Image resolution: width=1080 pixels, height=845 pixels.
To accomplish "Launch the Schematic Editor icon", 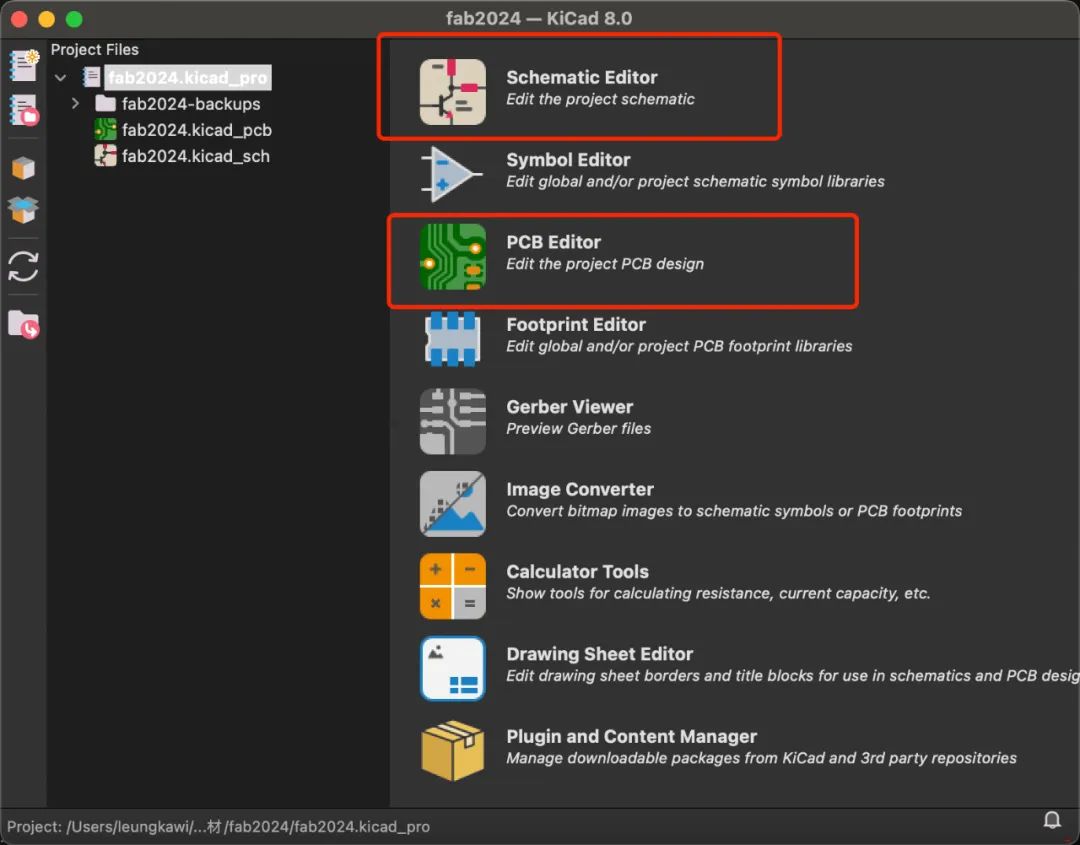I will [x=453, y=92].
